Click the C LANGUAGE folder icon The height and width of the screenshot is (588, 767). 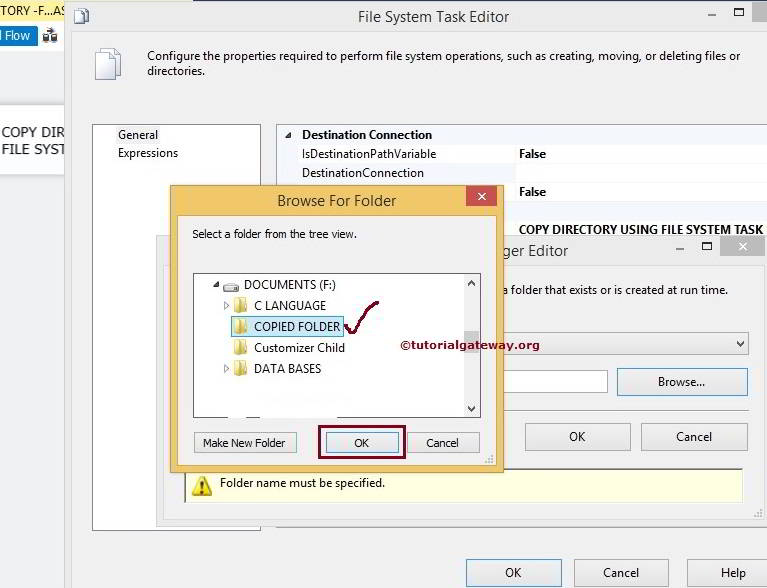240,306
